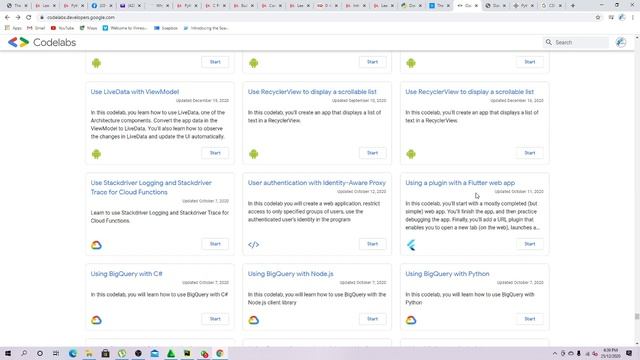Click code brackets icon on Identity-Aware Proxy card
Screen dimensions: 640x360
pos(253,245)
